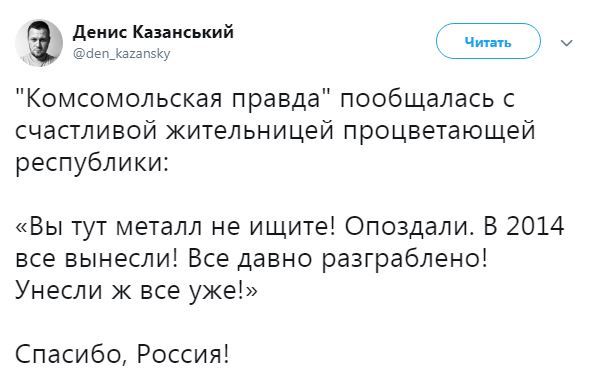Click the word пообщалась in the tweet

(x=417, y=99)
